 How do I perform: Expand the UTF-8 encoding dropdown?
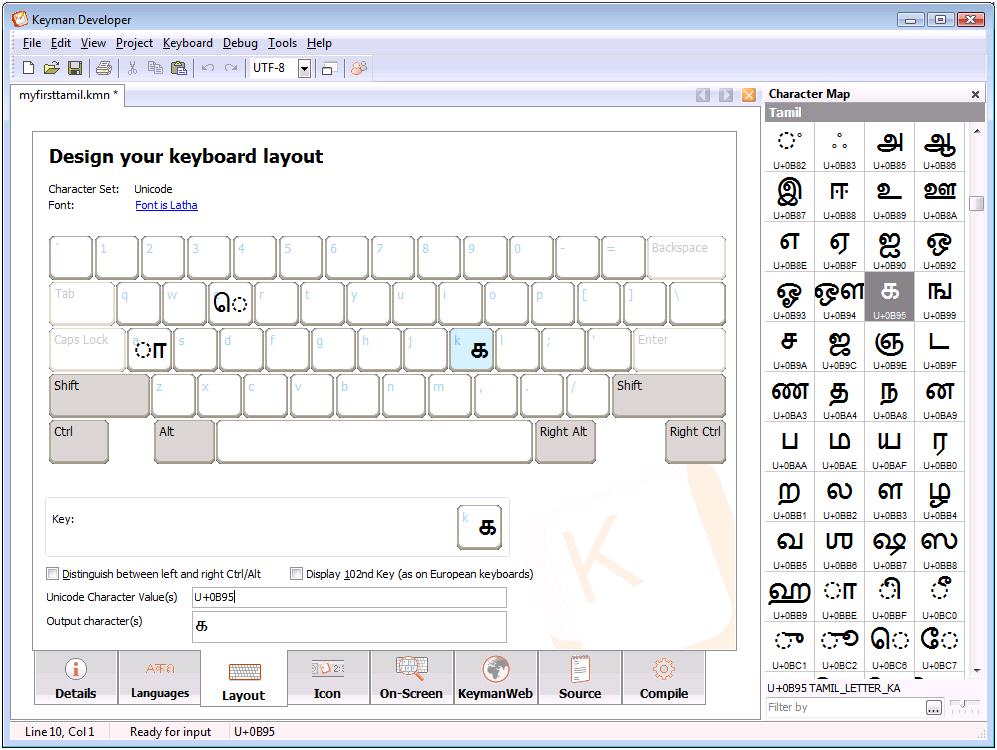[x=305, y=69]
